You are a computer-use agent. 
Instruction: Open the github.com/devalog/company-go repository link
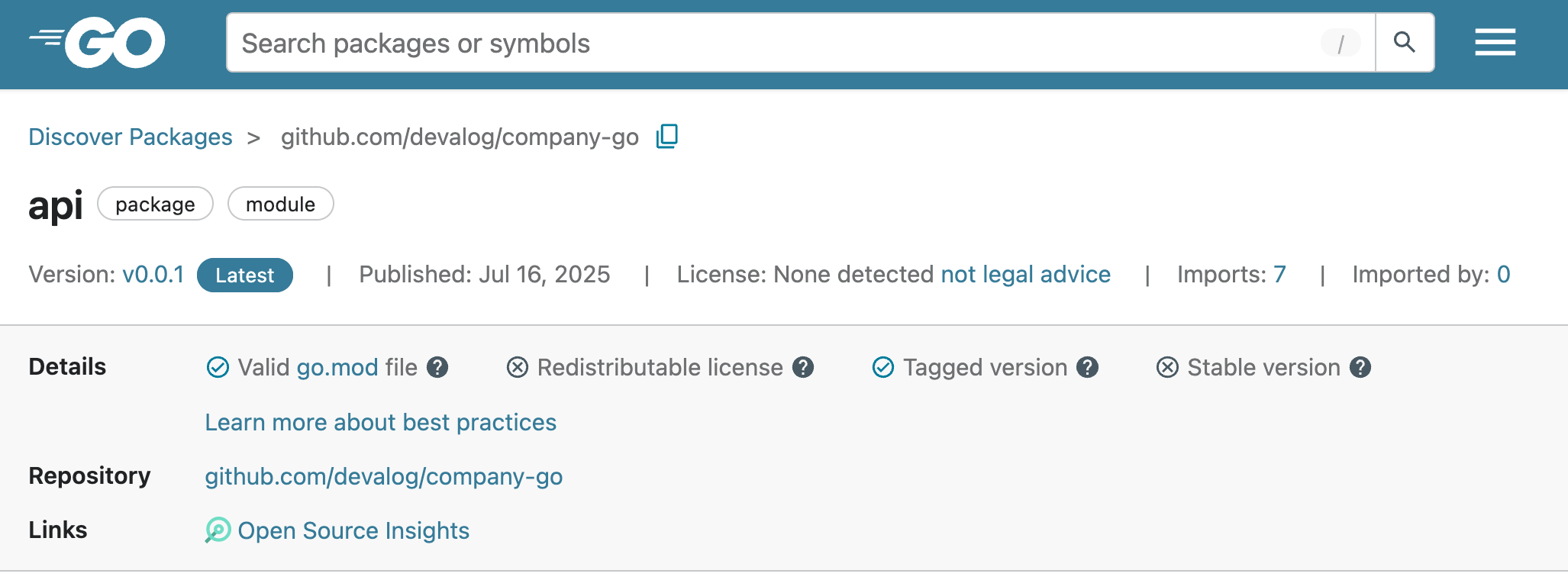click(383, 476)
